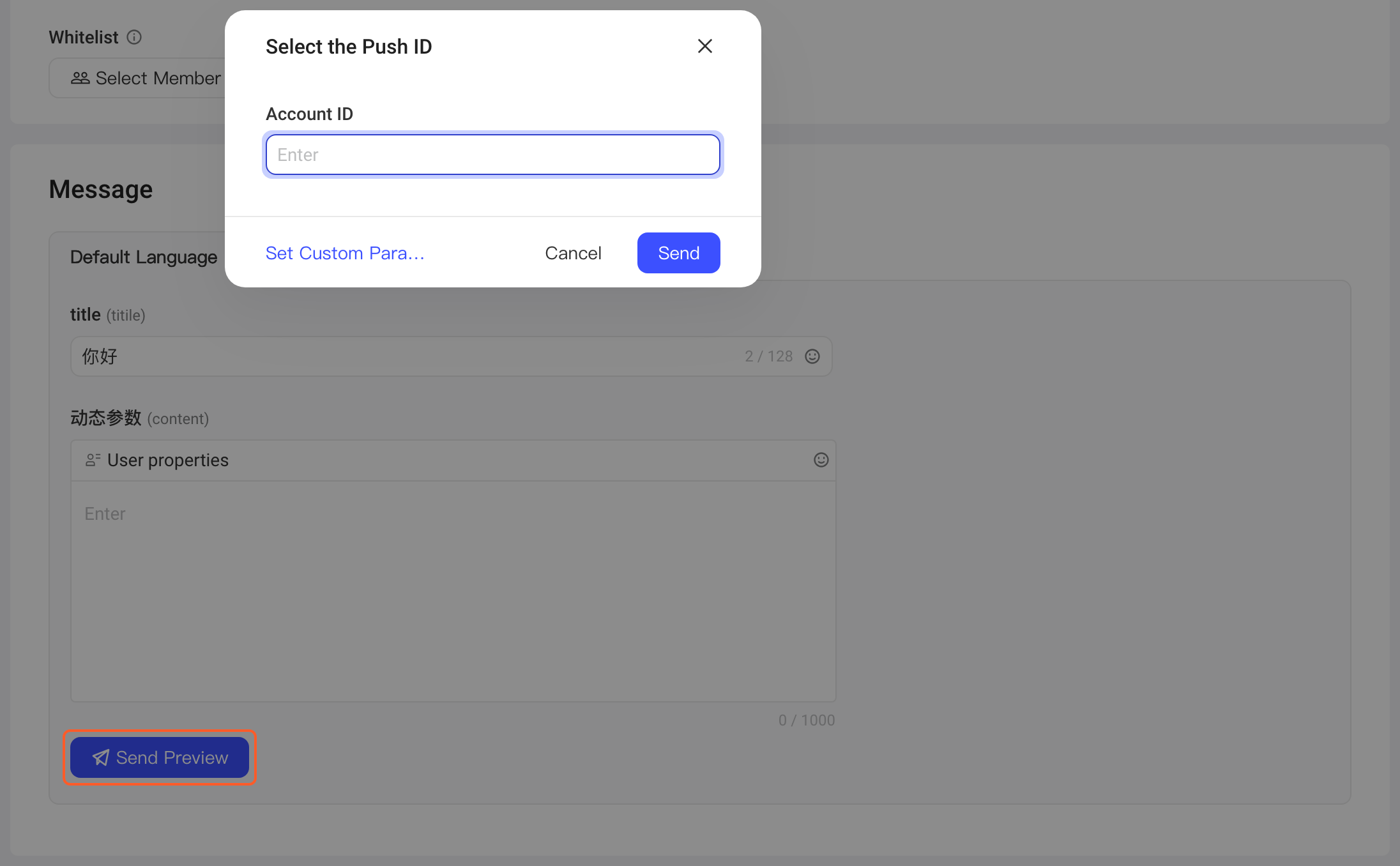
Task: Click the blue Send button
Action: [x=678, y=253]
